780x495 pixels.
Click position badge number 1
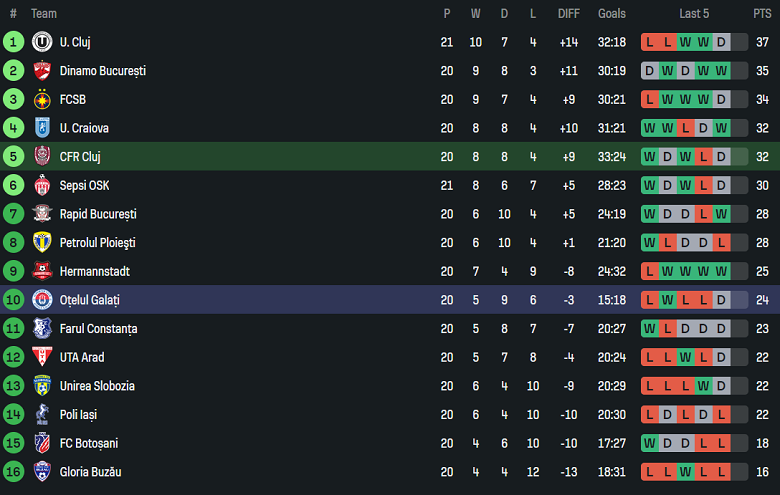[x=13, y=42]
